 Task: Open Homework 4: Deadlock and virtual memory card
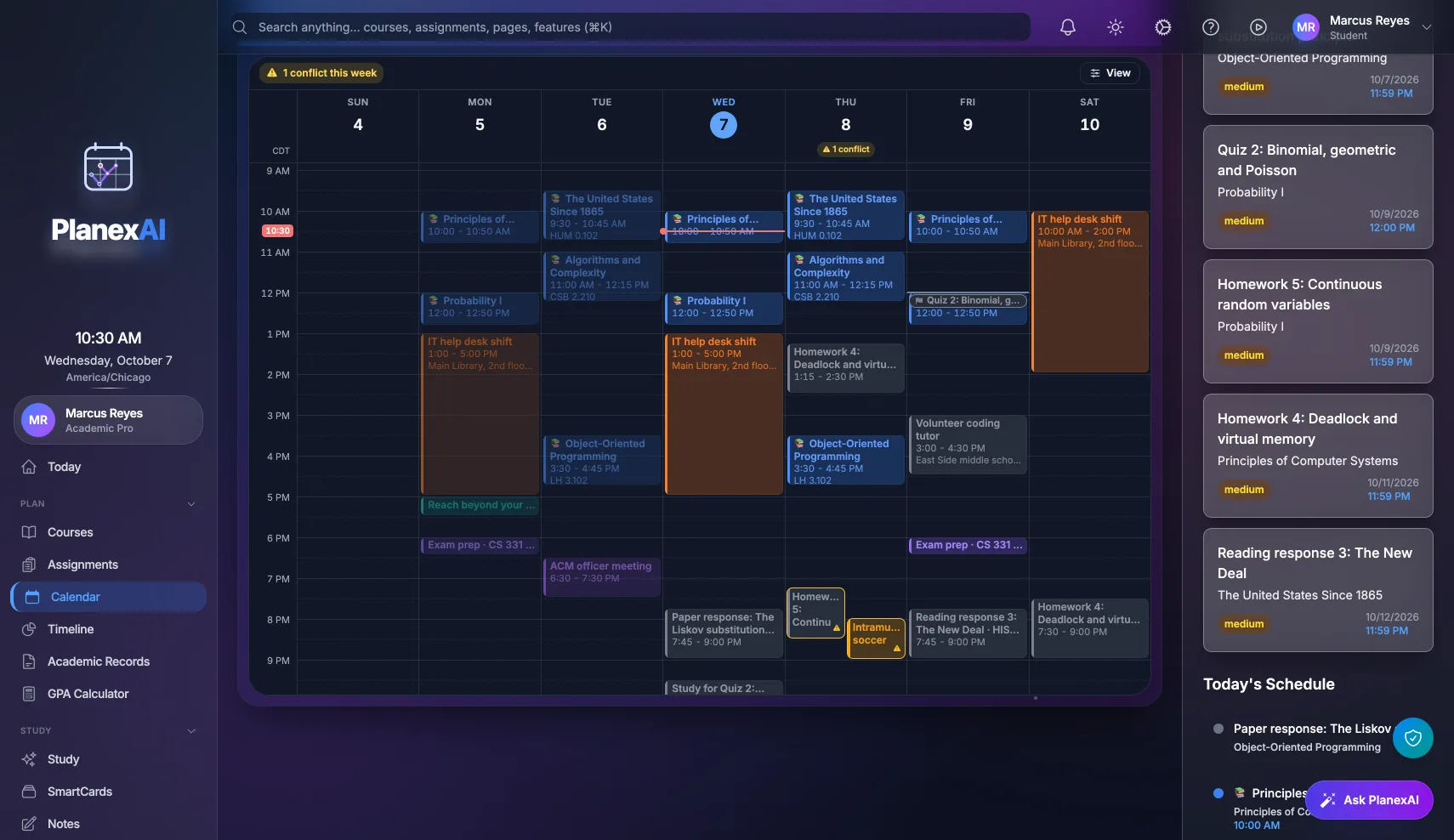pyautogui.click(x=1318, y=456)
